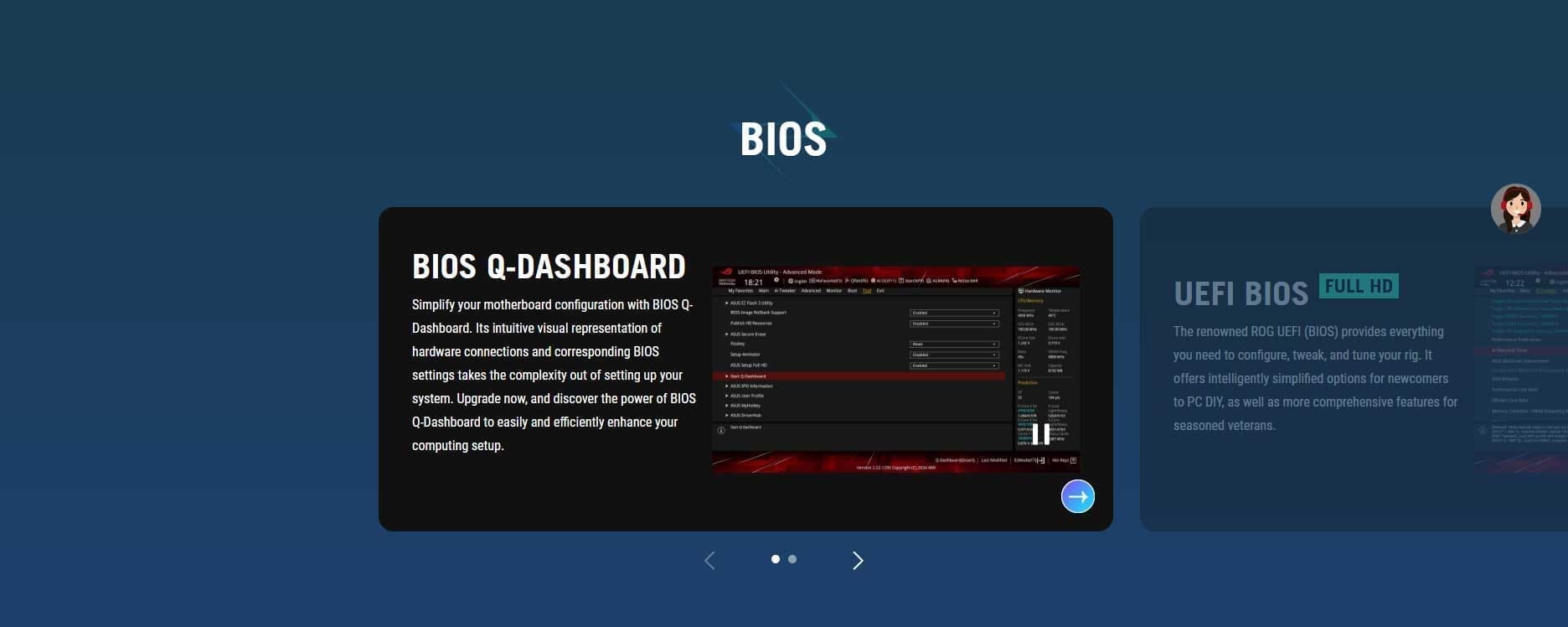
Task: Click the info icon in BIOS screenshot
Action: 721,430
